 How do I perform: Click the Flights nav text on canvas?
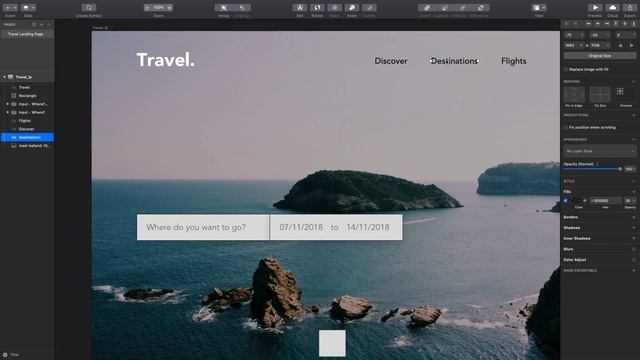513,61
